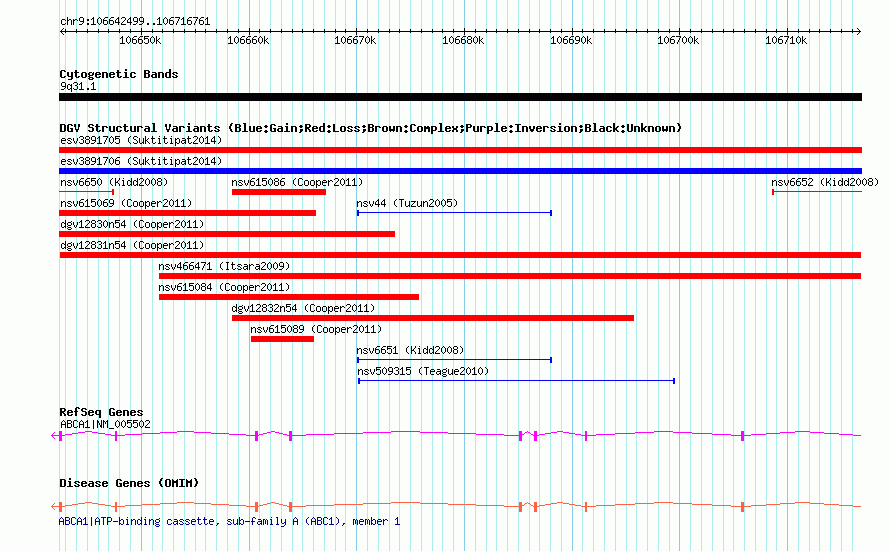This screenshot has width=890, height=551.
Task: Select the nsv44 (Tuzun2005) blue span
Action: tap(454, 213)
